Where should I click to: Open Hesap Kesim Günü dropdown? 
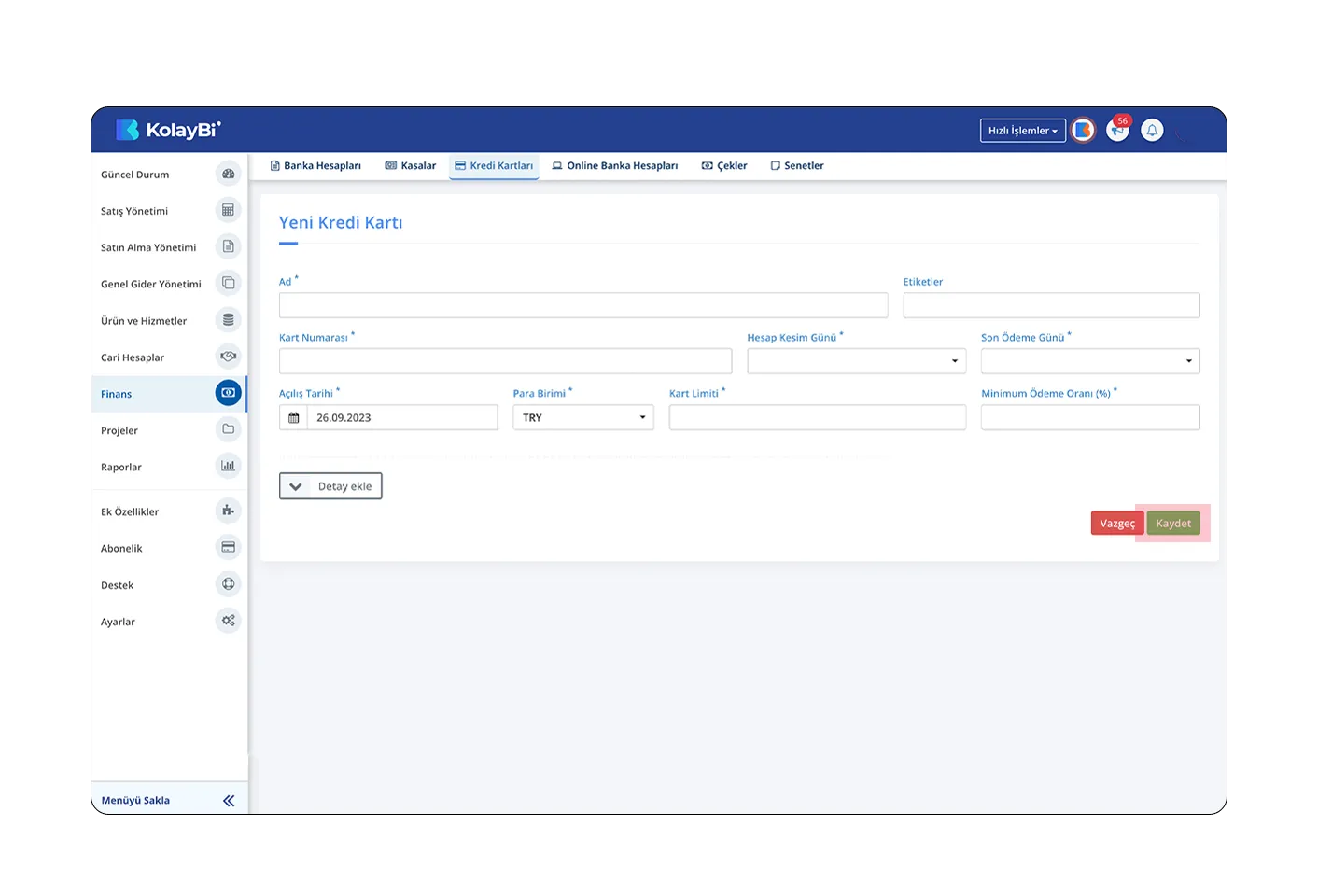[x=856, y=361]
